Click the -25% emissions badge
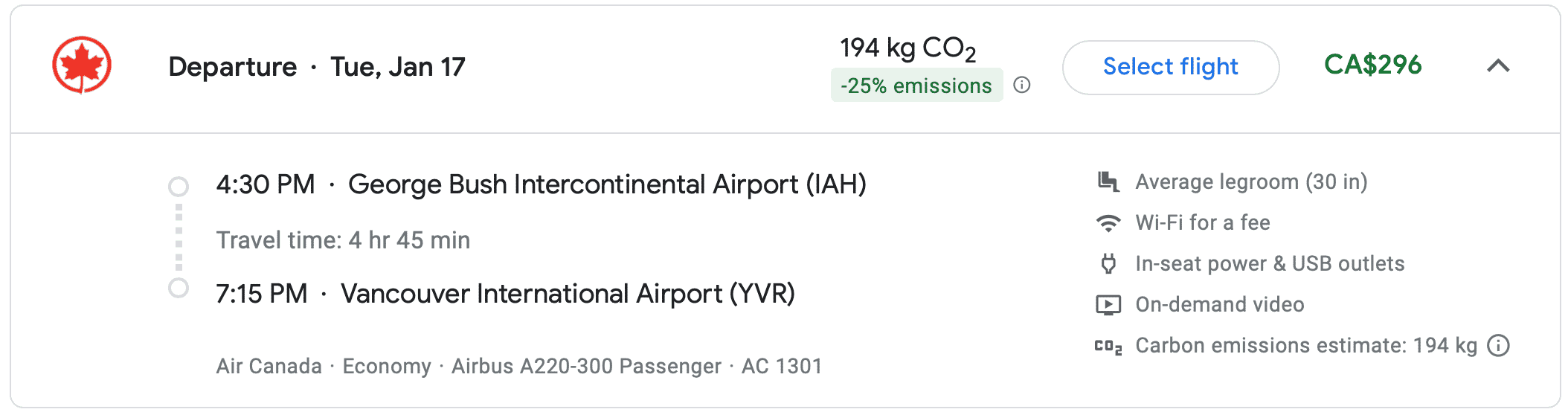This screenshot has height=415, width=1568. point(916,86)
